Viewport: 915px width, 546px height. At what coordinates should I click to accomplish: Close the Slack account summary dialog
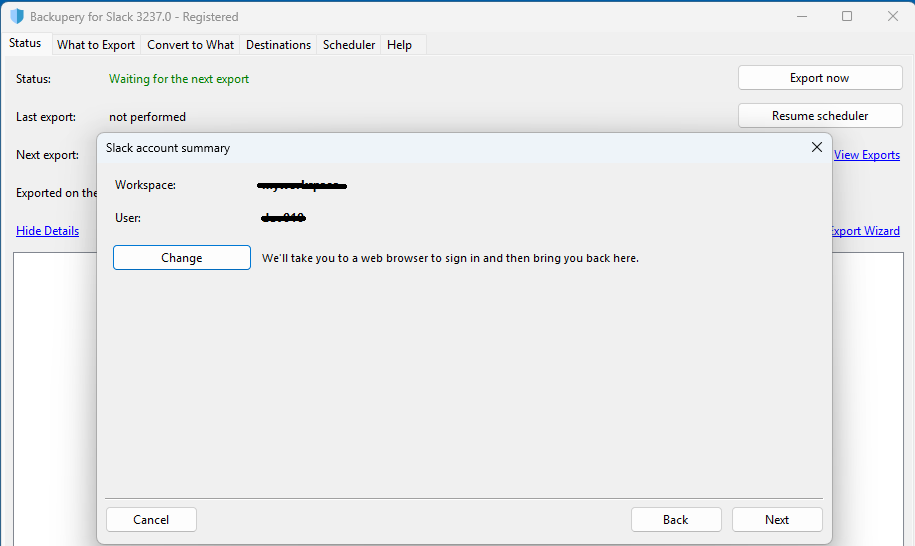[816, 147]
